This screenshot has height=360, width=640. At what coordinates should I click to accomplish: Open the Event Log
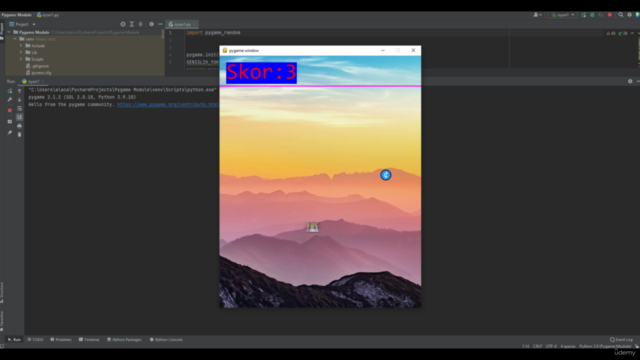click(x=621, y=340)
